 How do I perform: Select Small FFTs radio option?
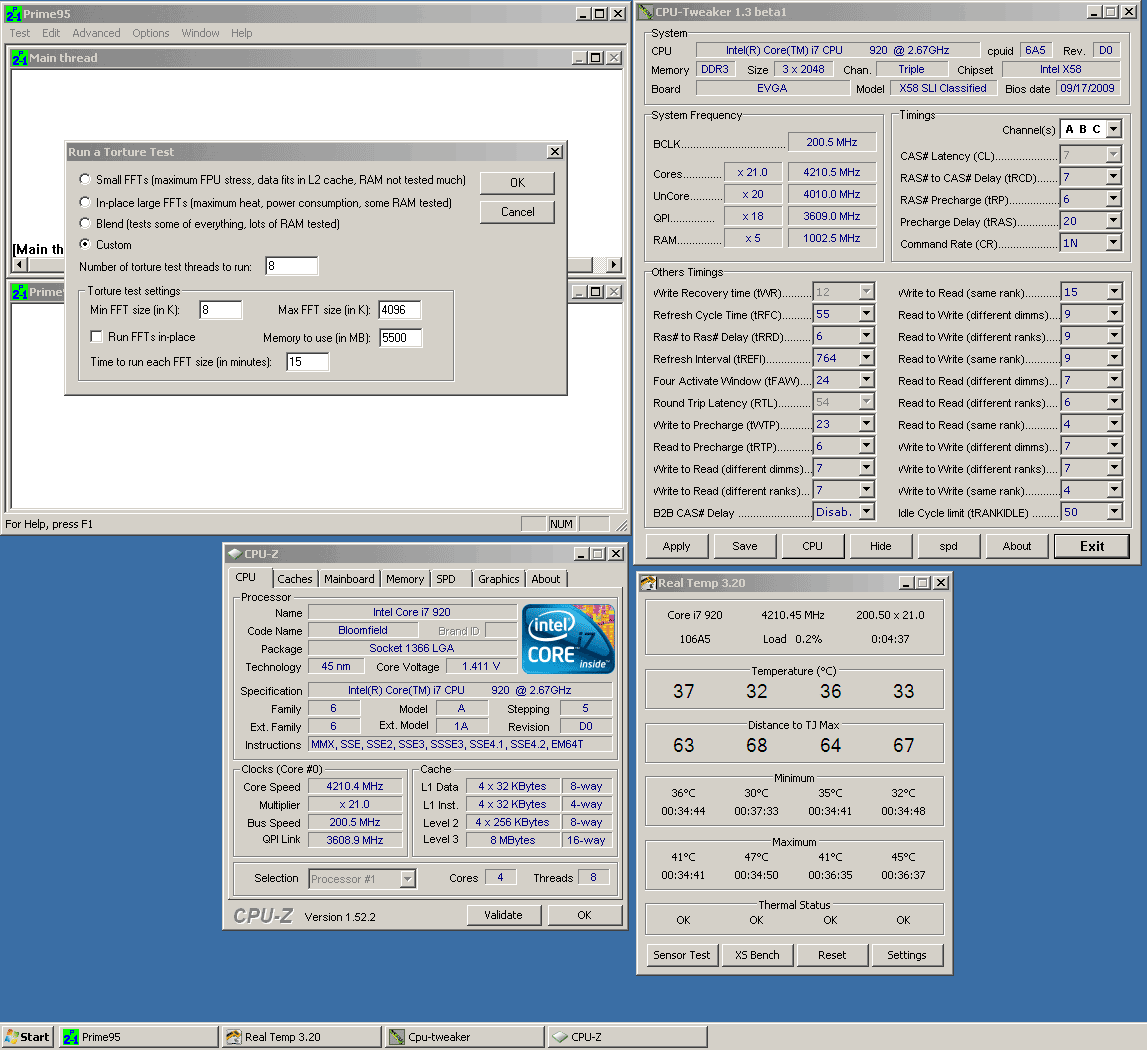coord(85,179)
